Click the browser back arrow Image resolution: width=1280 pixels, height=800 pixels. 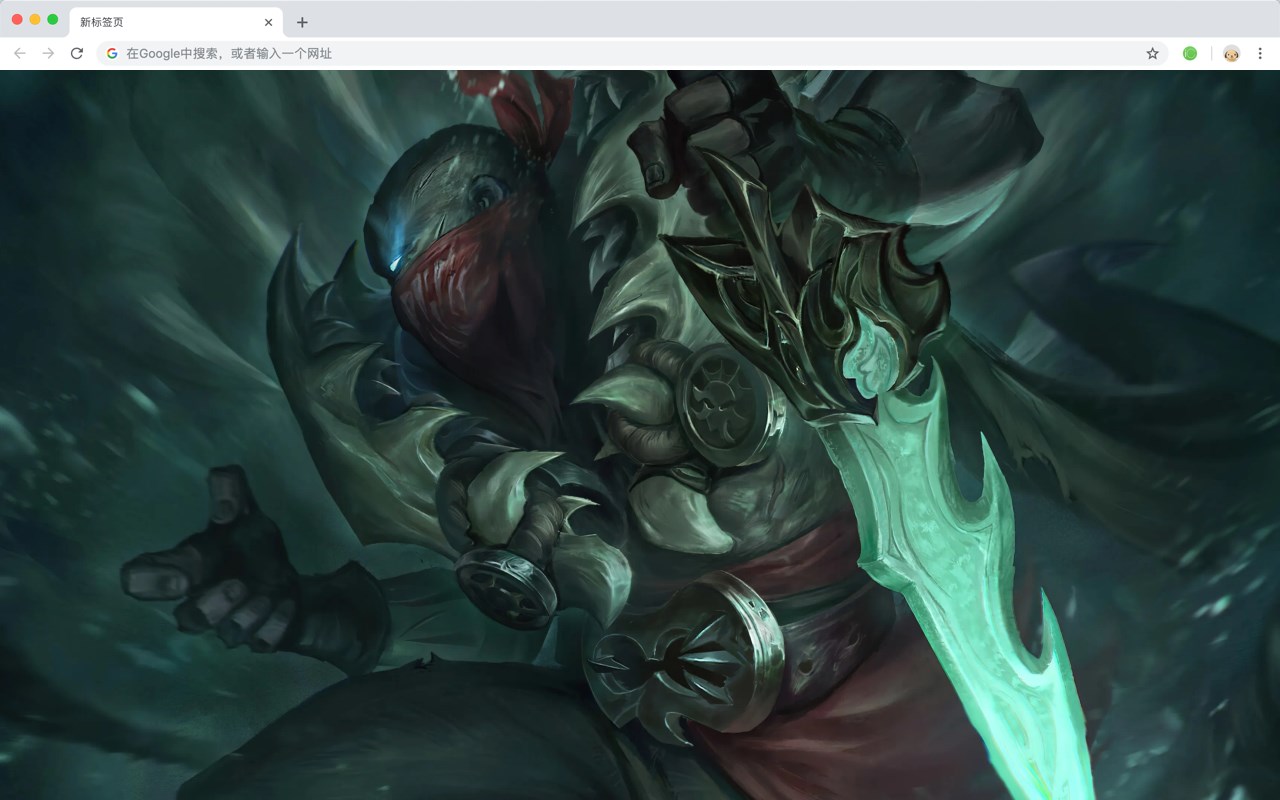point(20,53)
